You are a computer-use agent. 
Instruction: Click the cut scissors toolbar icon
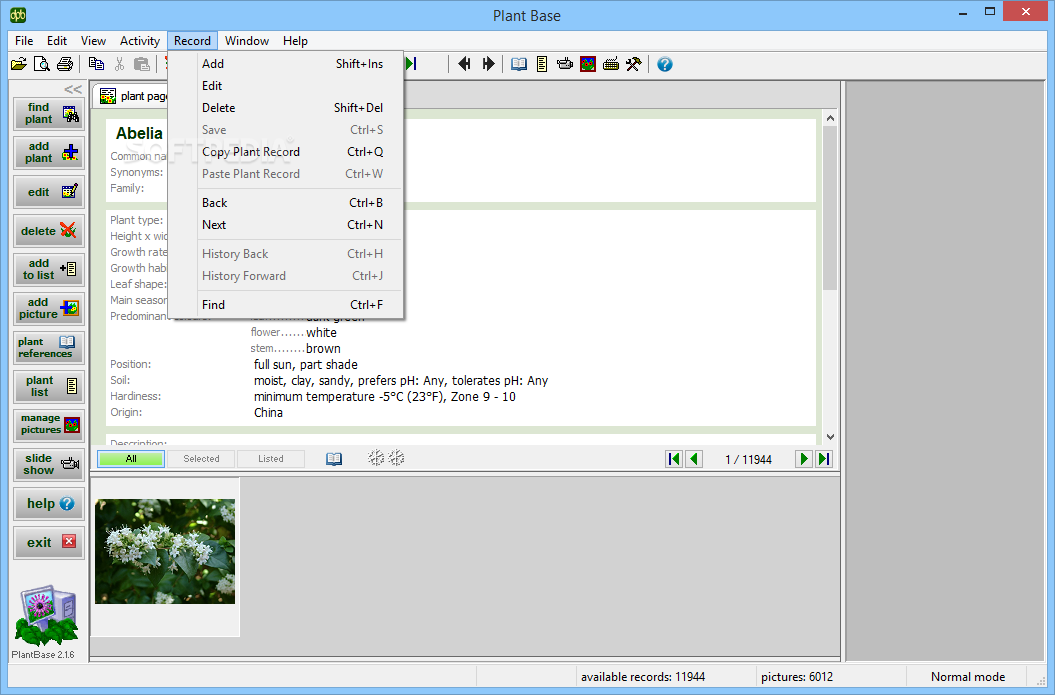119,64
